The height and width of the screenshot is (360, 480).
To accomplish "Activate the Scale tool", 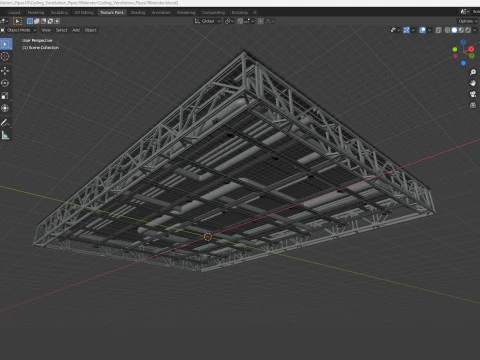I will coord(5,96).
